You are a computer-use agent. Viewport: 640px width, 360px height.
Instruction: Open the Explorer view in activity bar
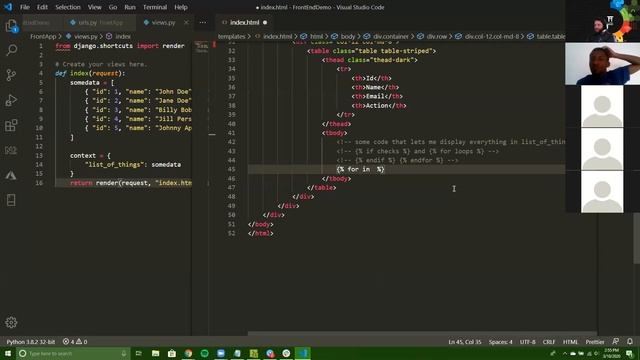click(11, 26)
